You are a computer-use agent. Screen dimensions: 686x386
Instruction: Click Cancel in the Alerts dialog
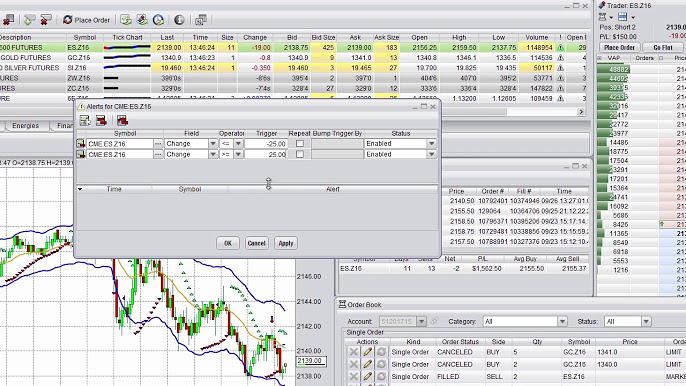(x=256, y=243)
